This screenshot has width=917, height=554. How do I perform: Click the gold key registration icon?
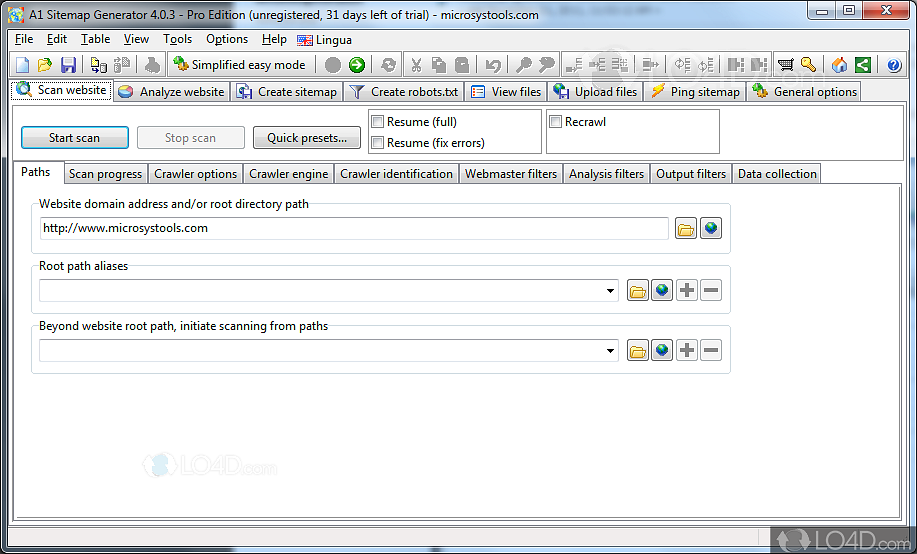pyautogui.click(x=809, y=65)
